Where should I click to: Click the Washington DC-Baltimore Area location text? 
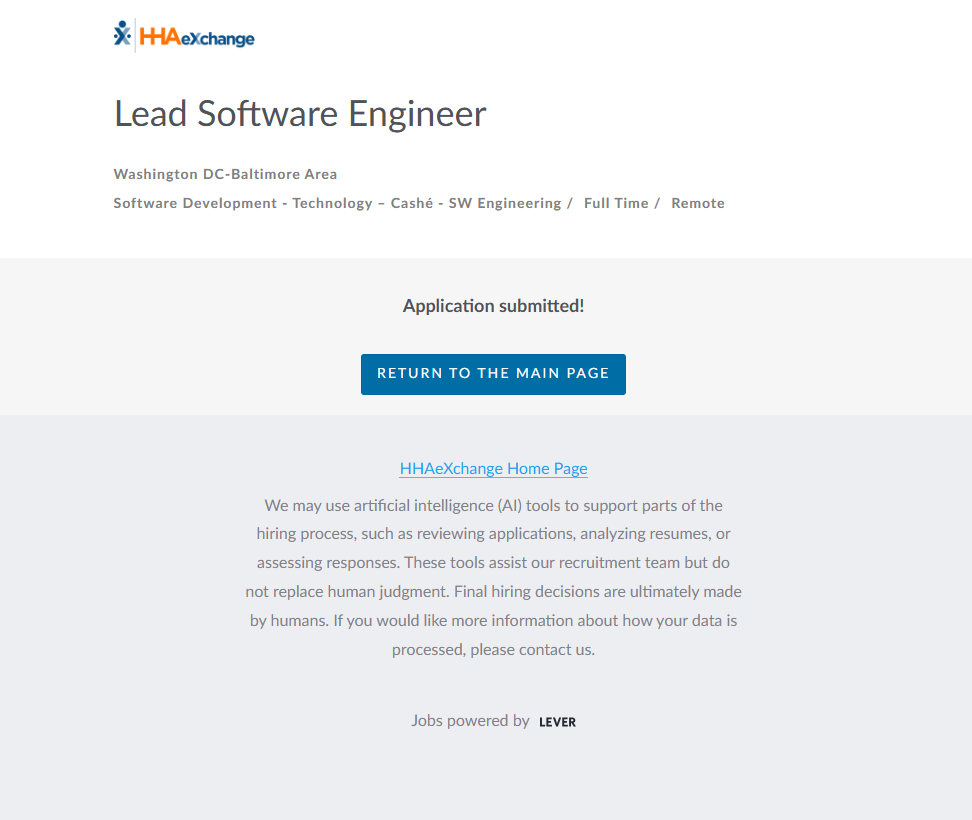[225, 174]
